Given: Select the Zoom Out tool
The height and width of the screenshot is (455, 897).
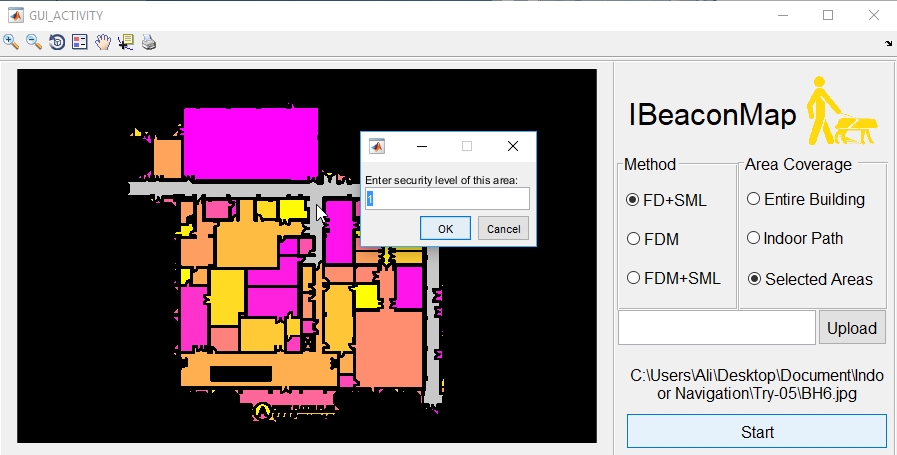Looking at the screenshot, I should pos(34,42).
